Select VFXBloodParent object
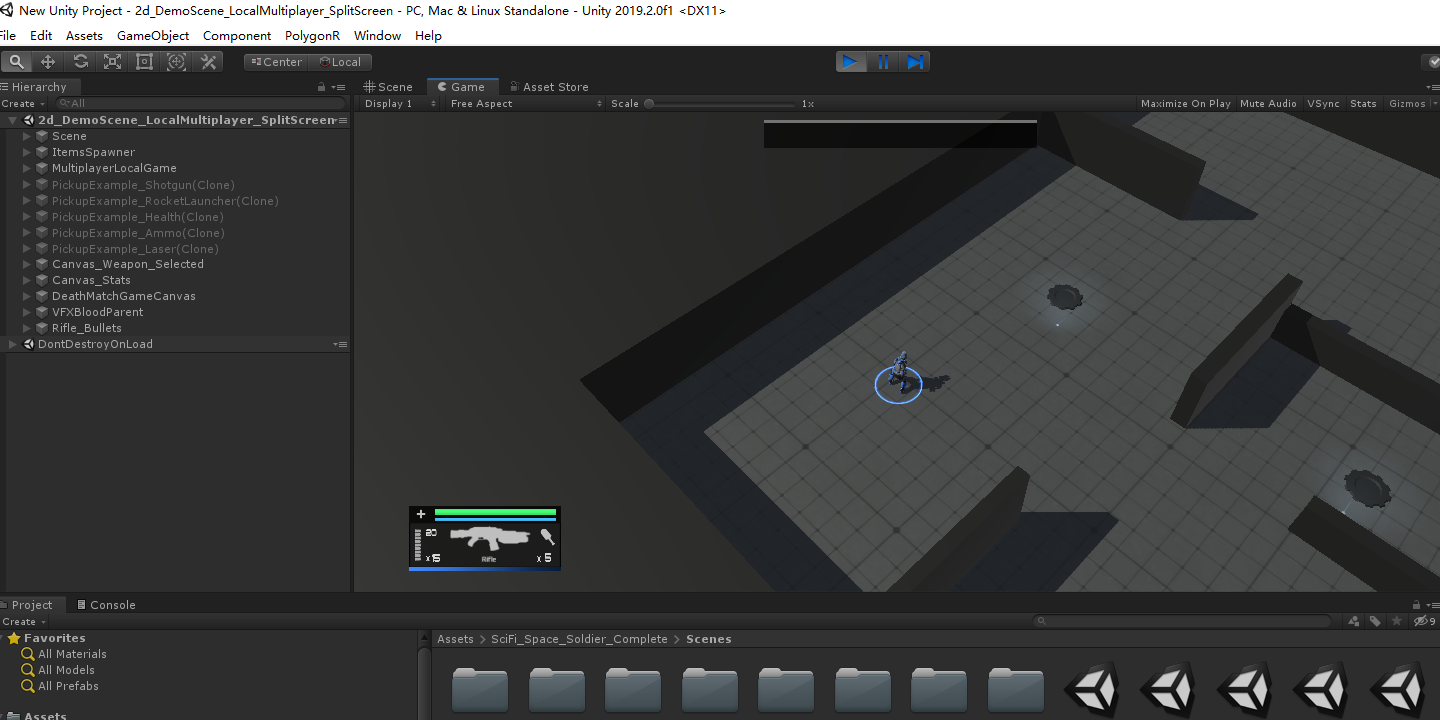1440x720 pixels. [97, 312]
